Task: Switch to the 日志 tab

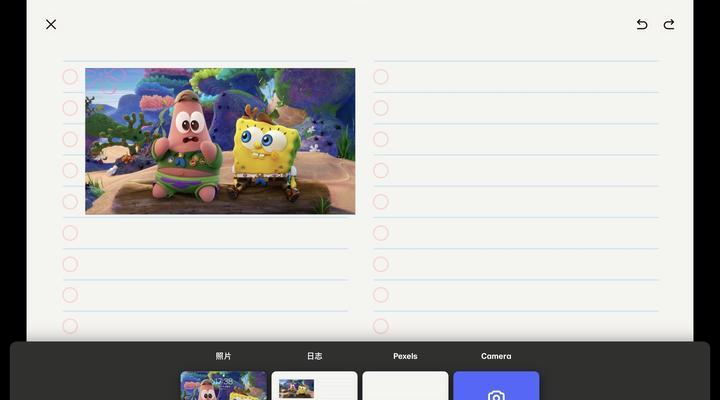Action: click(x=314, y=356)
